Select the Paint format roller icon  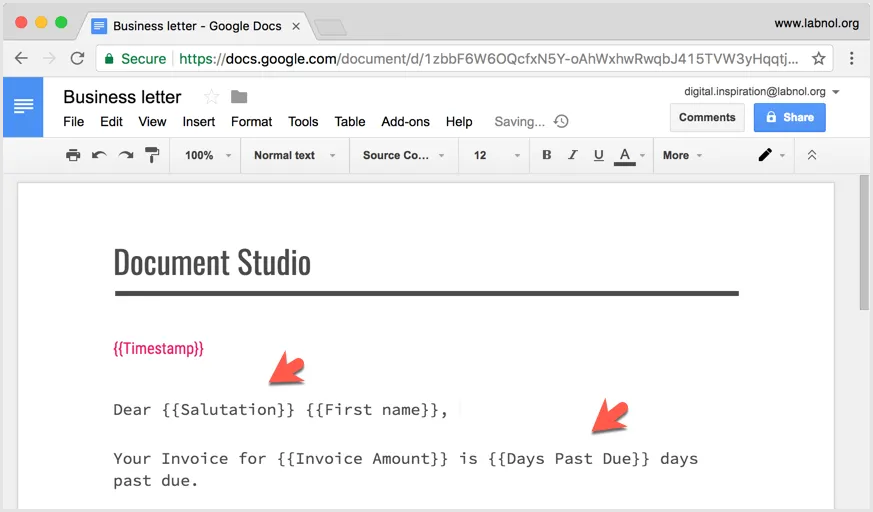tap(151, 155)
